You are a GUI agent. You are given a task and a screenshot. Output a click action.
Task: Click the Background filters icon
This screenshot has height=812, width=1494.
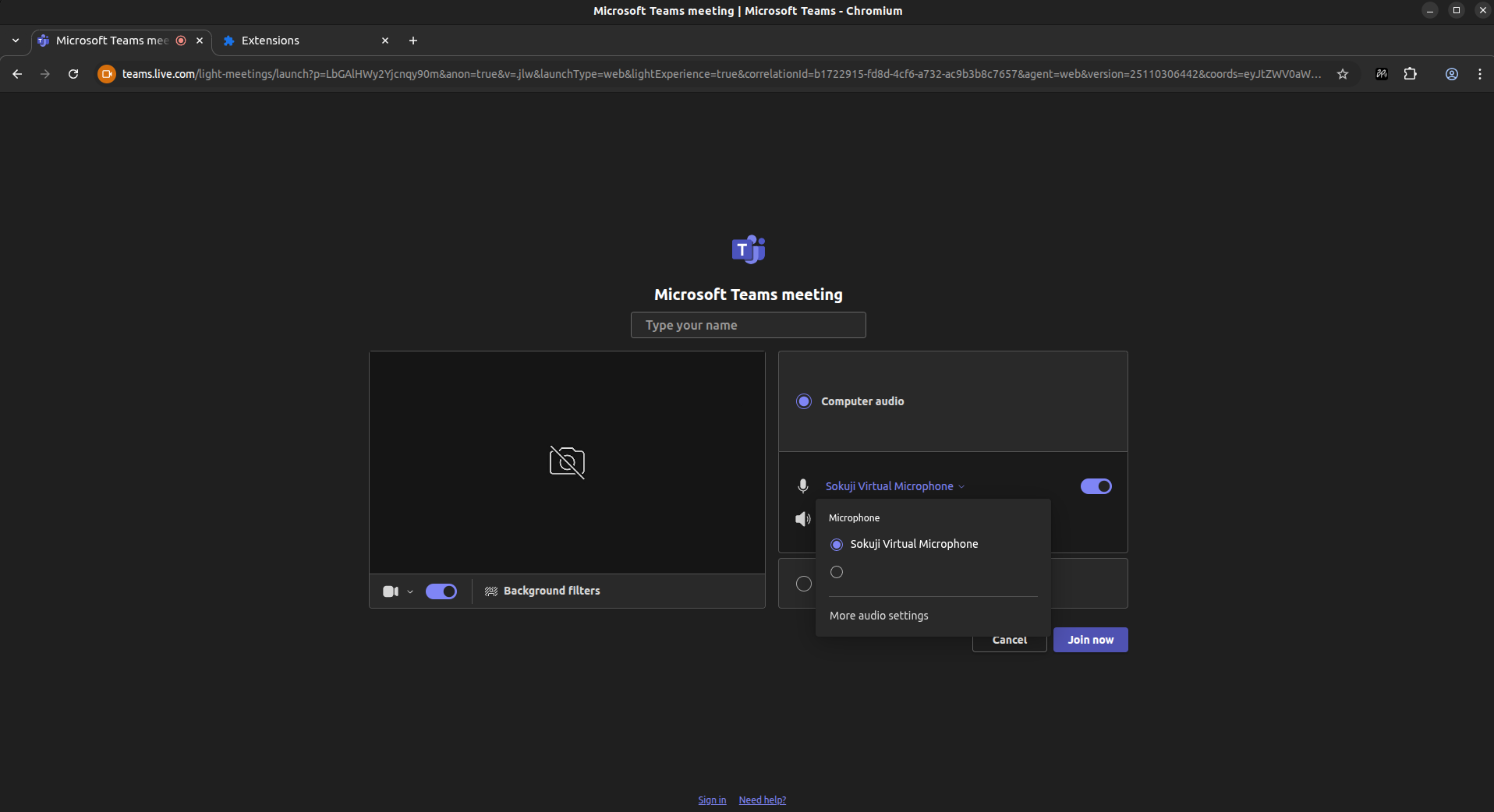point(491,591)
